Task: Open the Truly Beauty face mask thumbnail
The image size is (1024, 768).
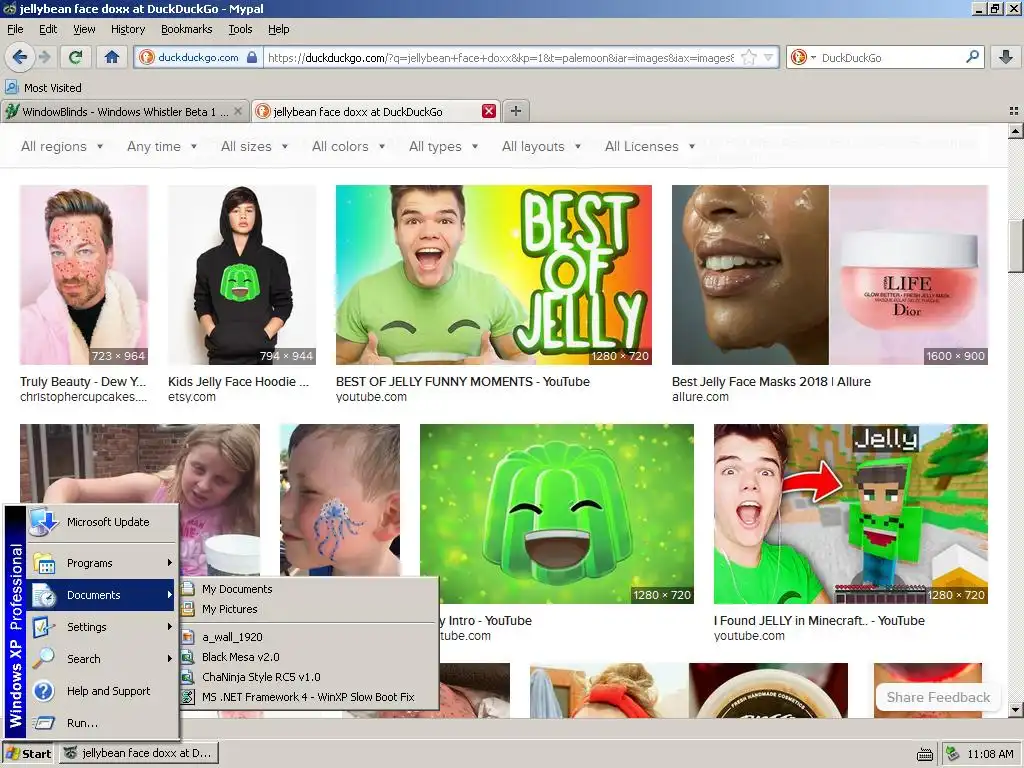Action: (x=84, y=275)
